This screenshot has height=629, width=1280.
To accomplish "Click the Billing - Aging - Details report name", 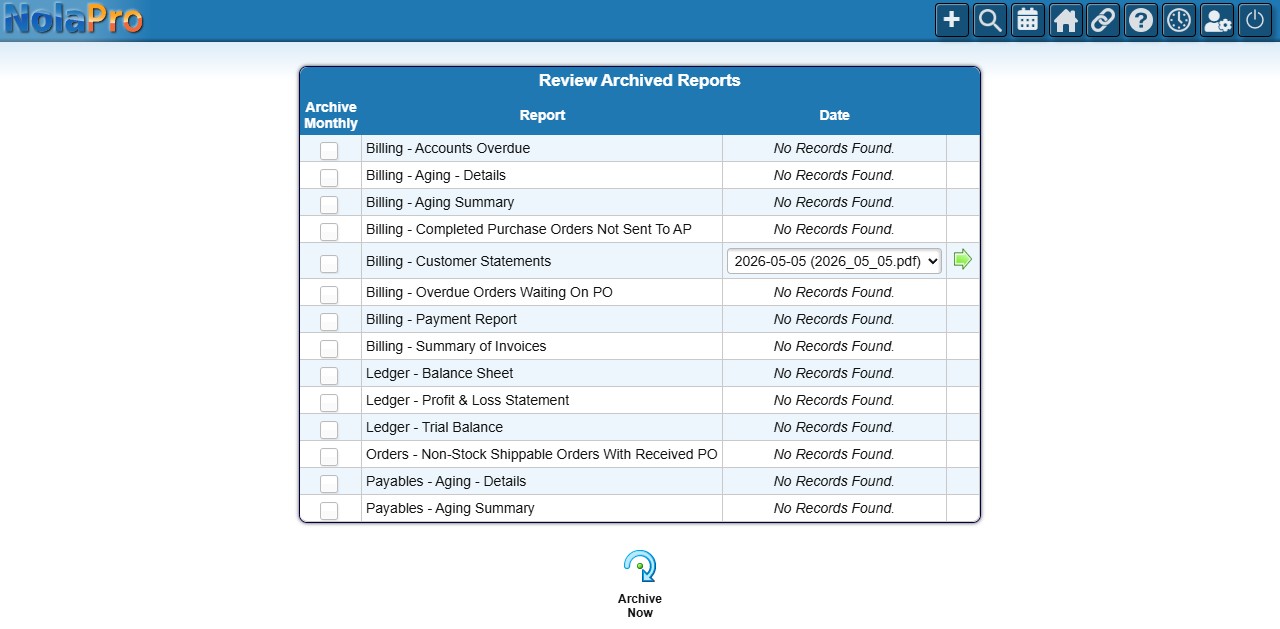I will click(x=436, y=175).
